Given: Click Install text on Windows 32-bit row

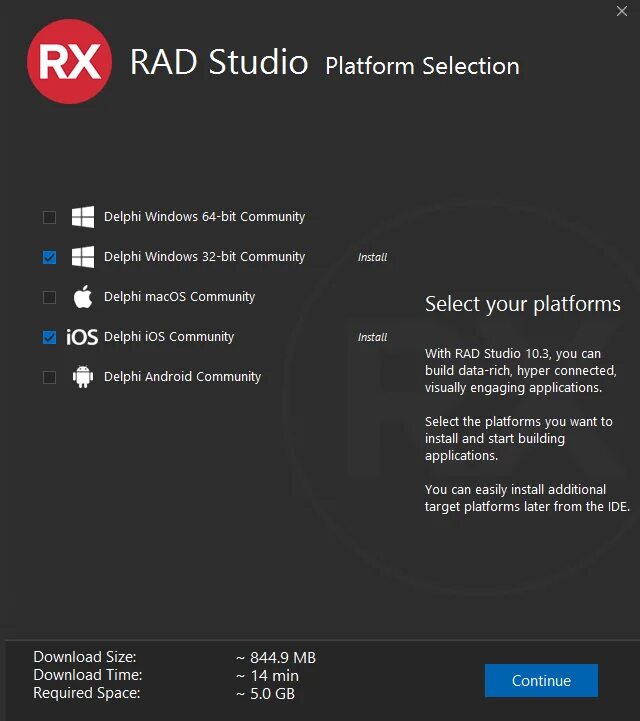Looking at the screenshot, I should [372, 257].
